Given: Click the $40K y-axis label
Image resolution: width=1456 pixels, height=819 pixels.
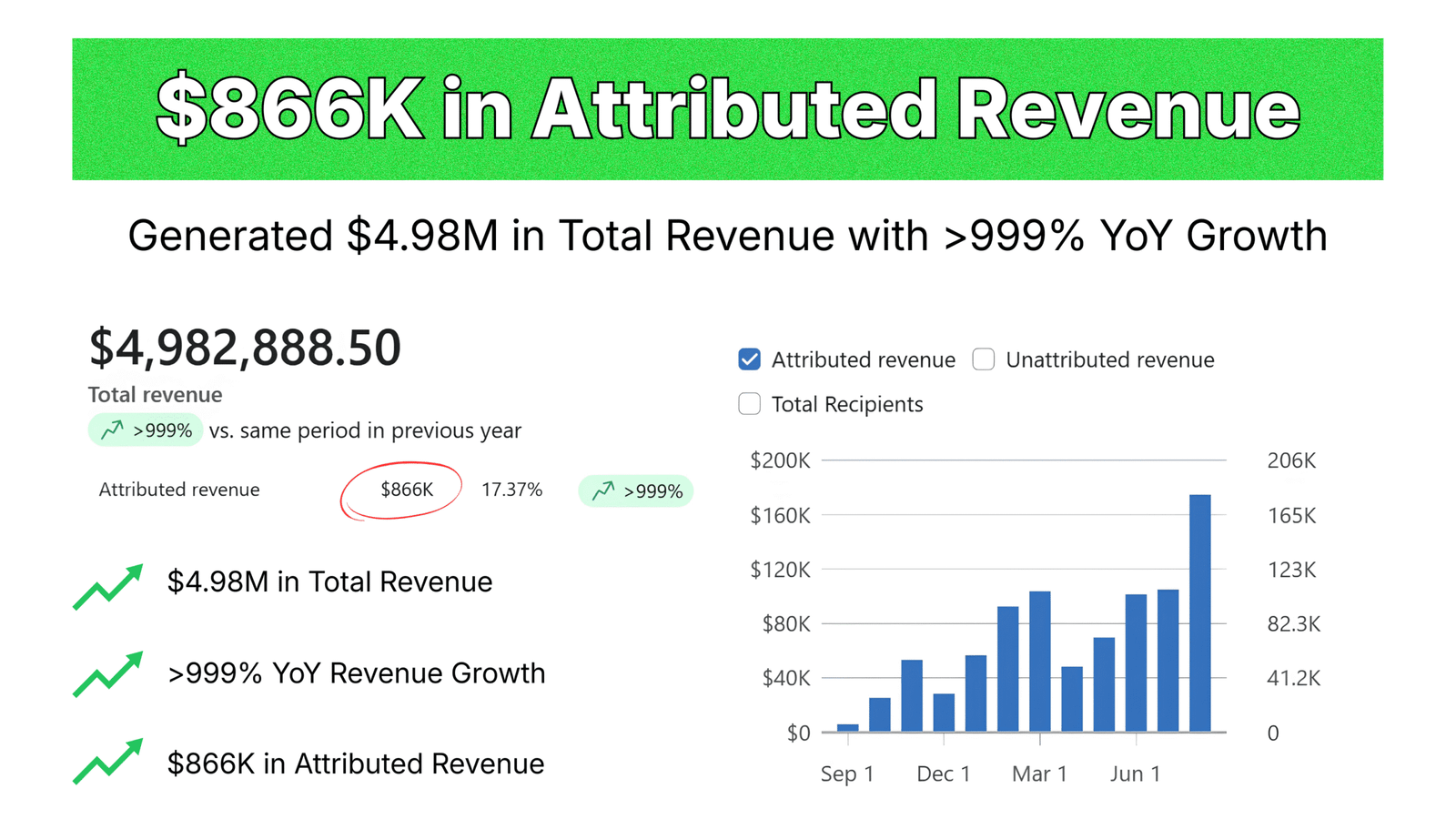Looking at the screenshot, I should [786, 678].
